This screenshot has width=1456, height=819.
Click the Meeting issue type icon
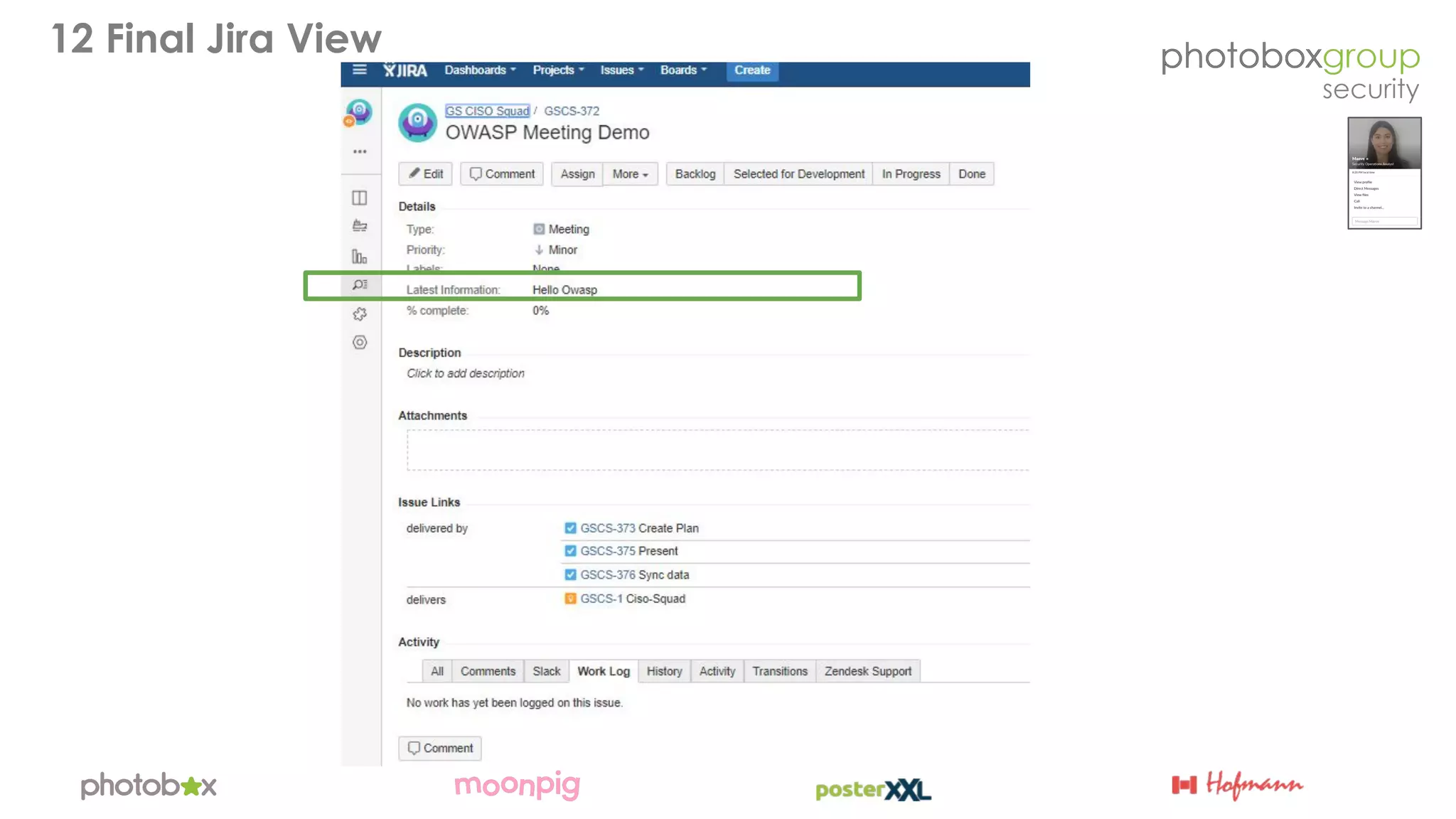(539, 229)
